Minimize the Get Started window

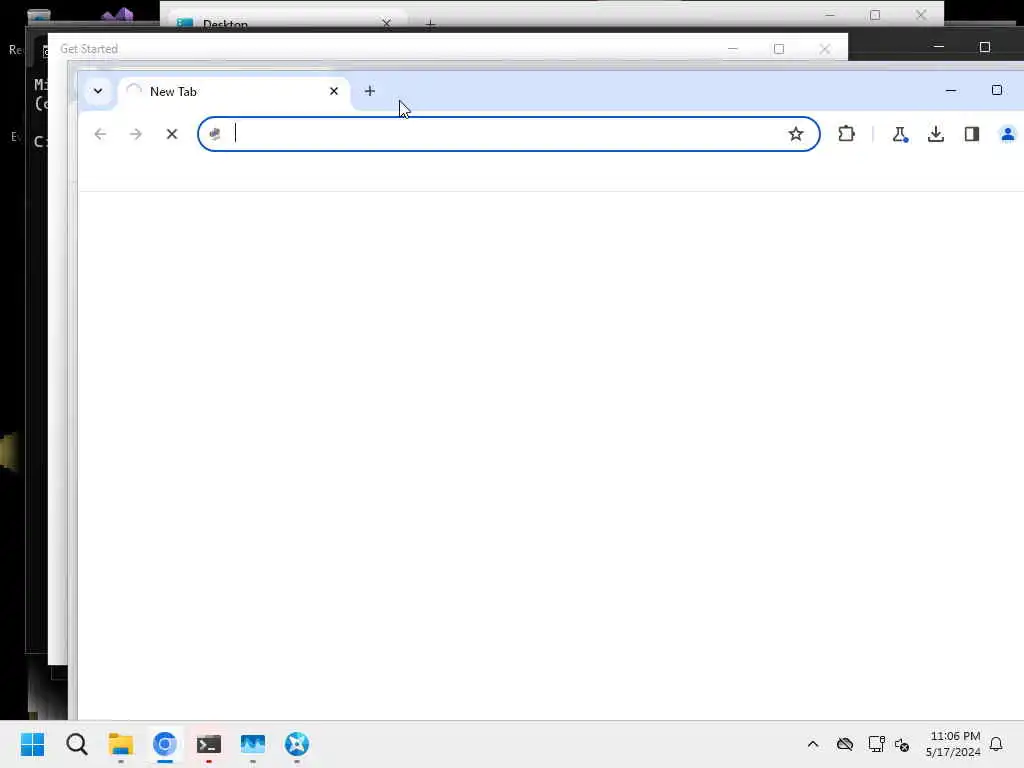[x=733, y=49]
